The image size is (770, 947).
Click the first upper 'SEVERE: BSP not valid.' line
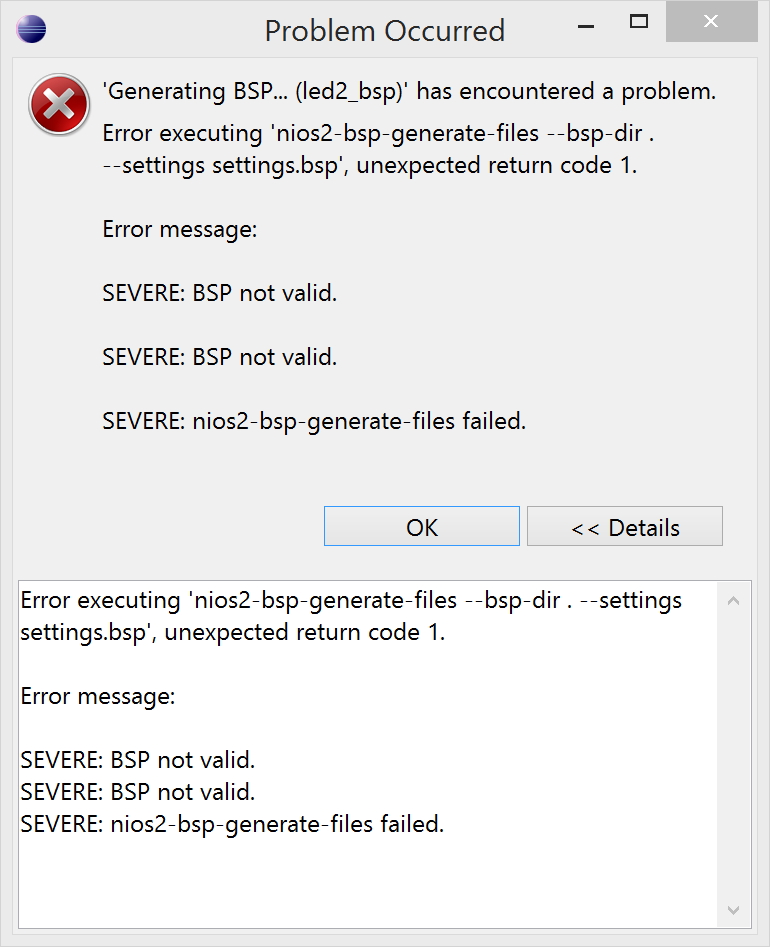[219, 293]
